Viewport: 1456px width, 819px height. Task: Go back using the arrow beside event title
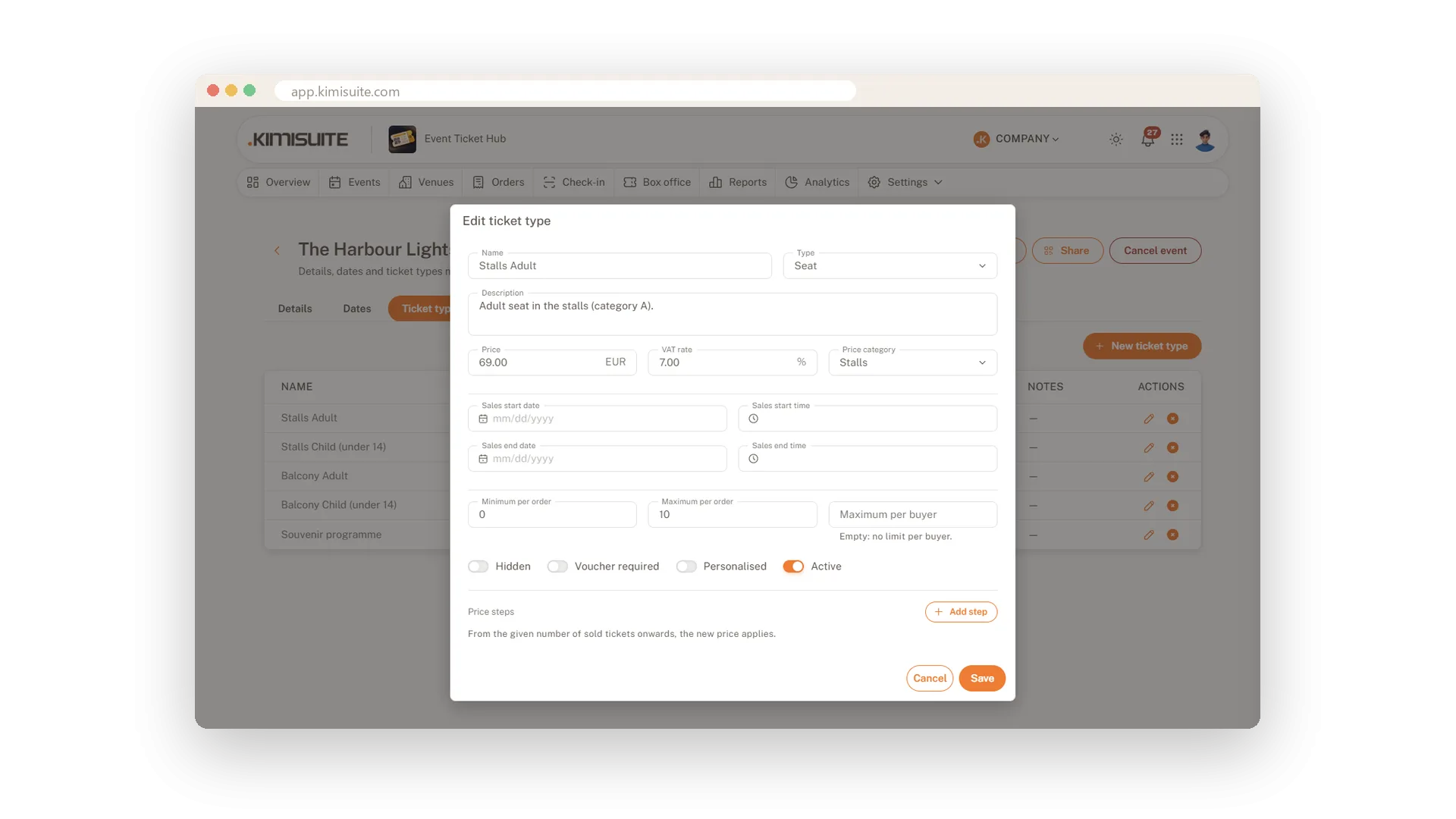coord(277,250)
